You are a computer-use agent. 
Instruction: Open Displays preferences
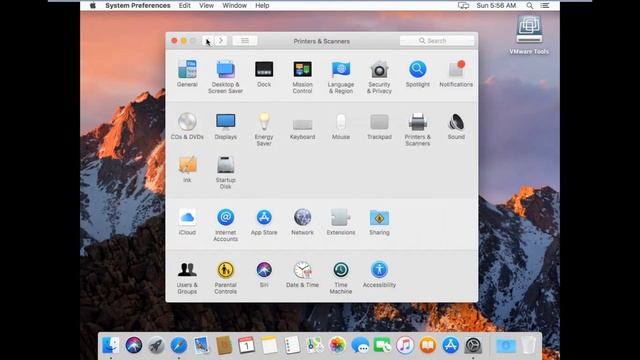click(225, 126)
